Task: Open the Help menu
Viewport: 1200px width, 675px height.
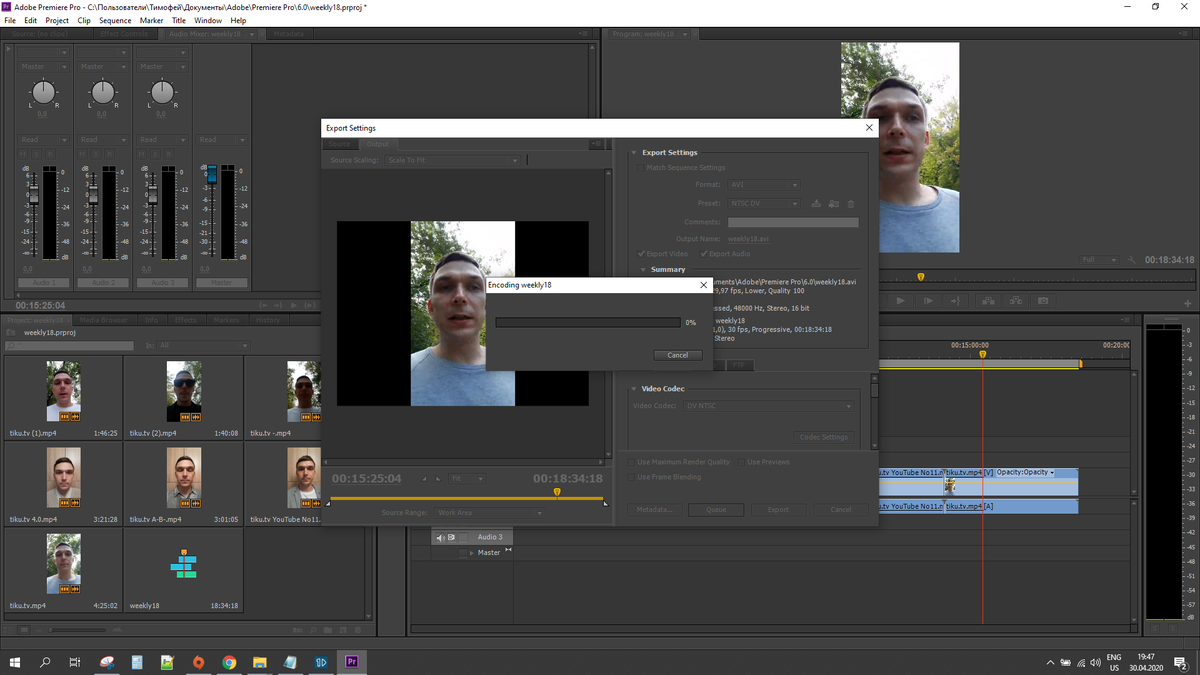Action: coord(238,20)
